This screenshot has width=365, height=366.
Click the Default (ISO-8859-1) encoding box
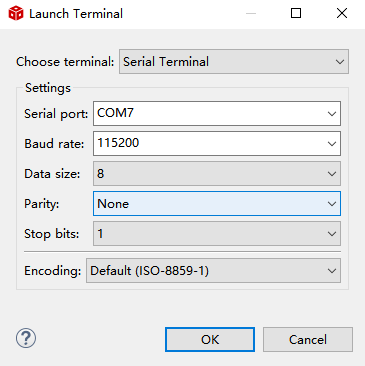[213, 270]
